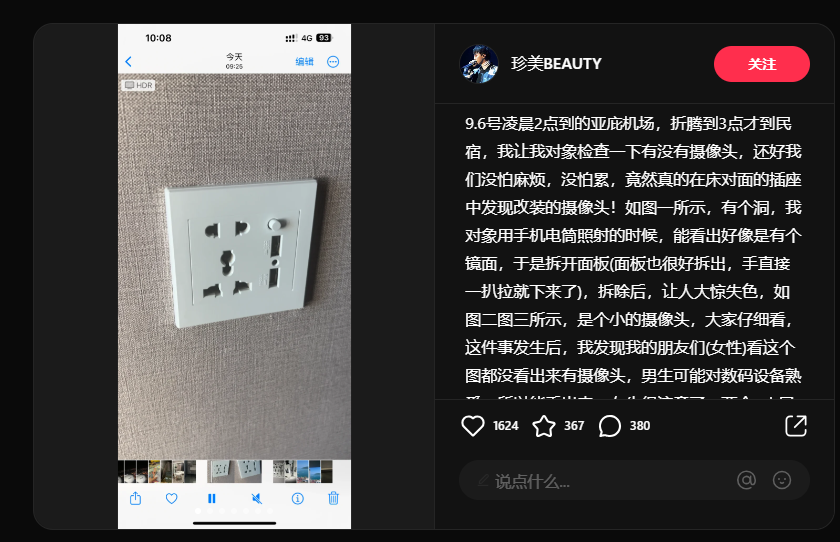Open emoji picker smiley icon
The image size is (840, 542).
point(782,480)
